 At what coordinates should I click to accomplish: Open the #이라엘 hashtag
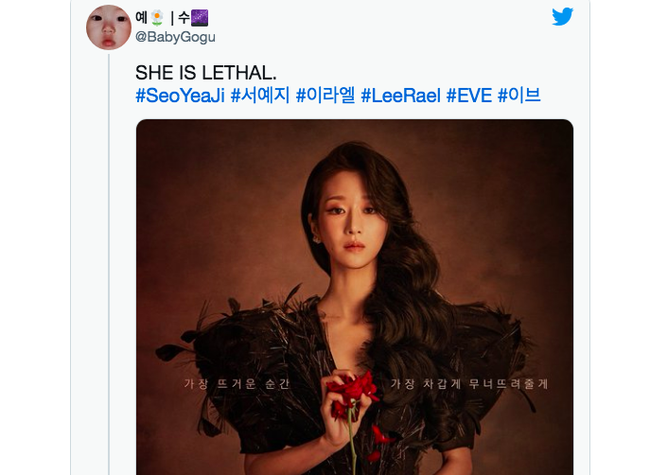pos(325,95)
